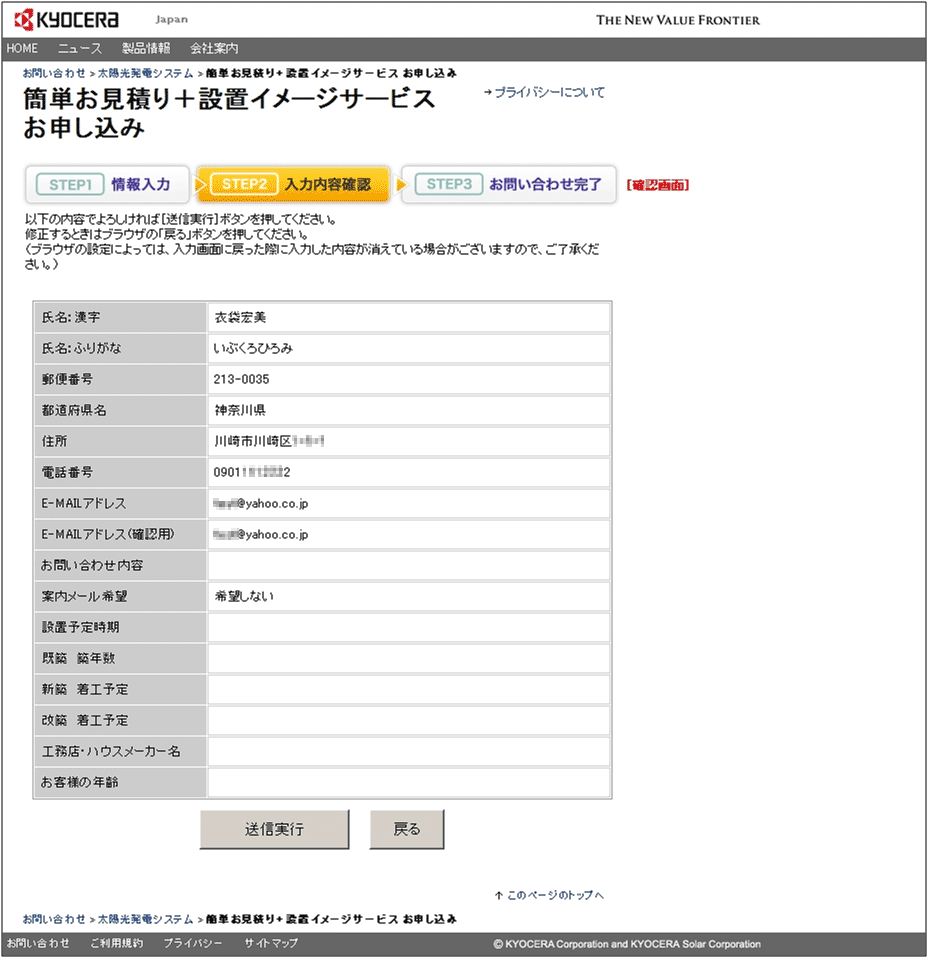This screenshot has width=928, height=958.
Task: Click the page heading 簡単お見積り+設置イメージサービス
Action: [x=229, y=99]
